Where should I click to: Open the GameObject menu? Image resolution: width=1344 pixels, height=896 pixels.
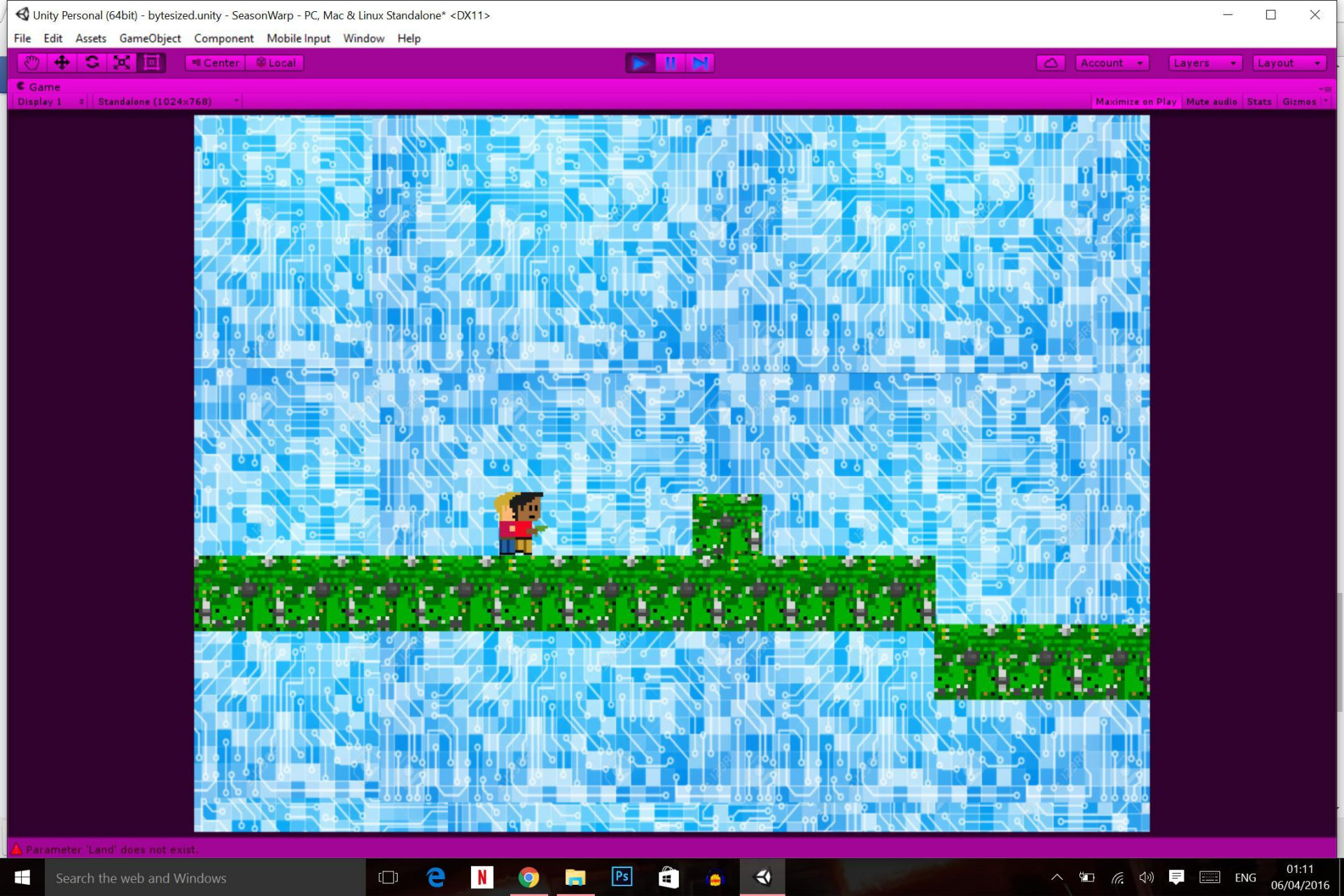tap(150, 38)
